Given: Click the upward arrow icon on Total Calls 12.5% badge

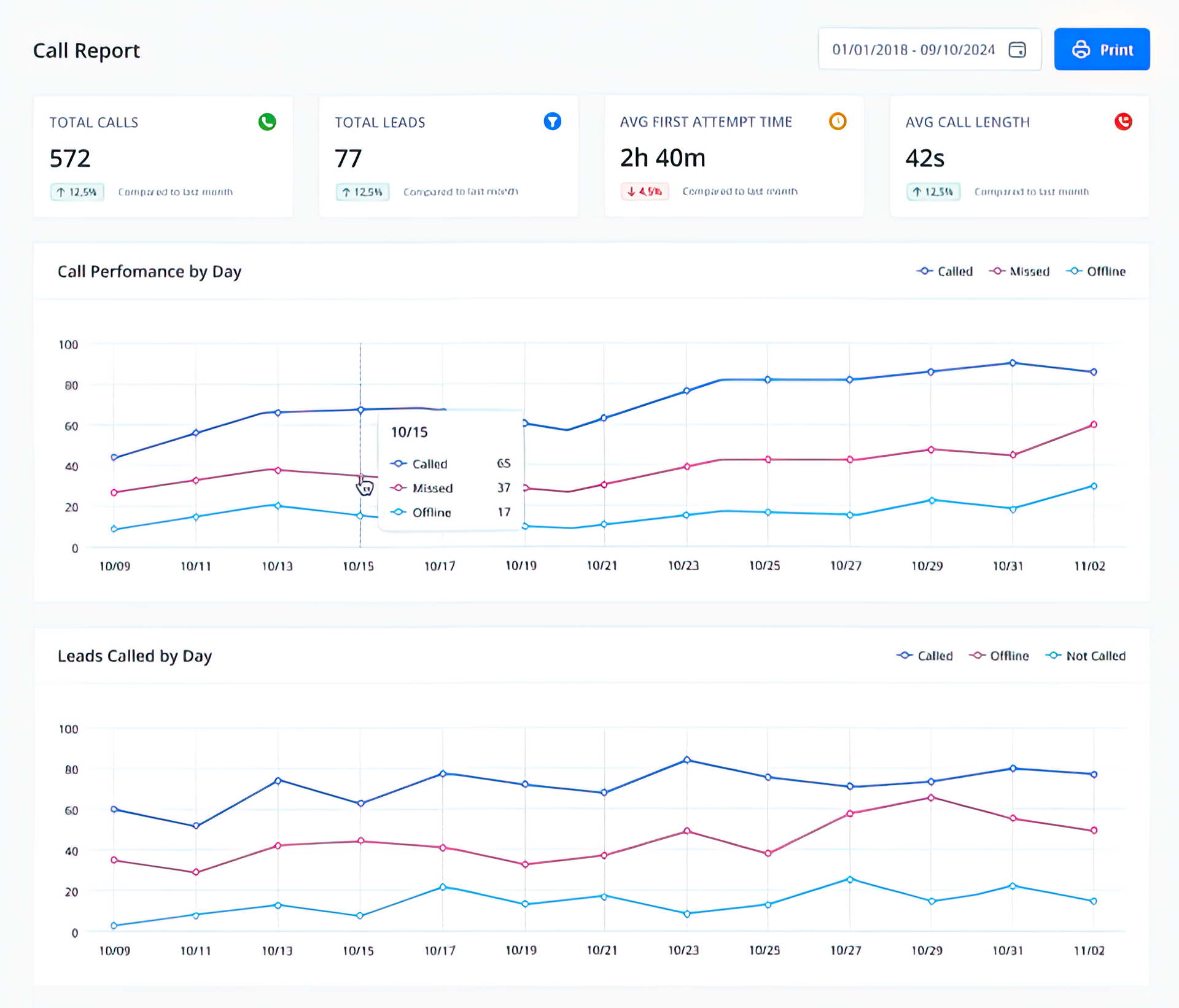Looking at the screenshot, I should pos(60,192).
